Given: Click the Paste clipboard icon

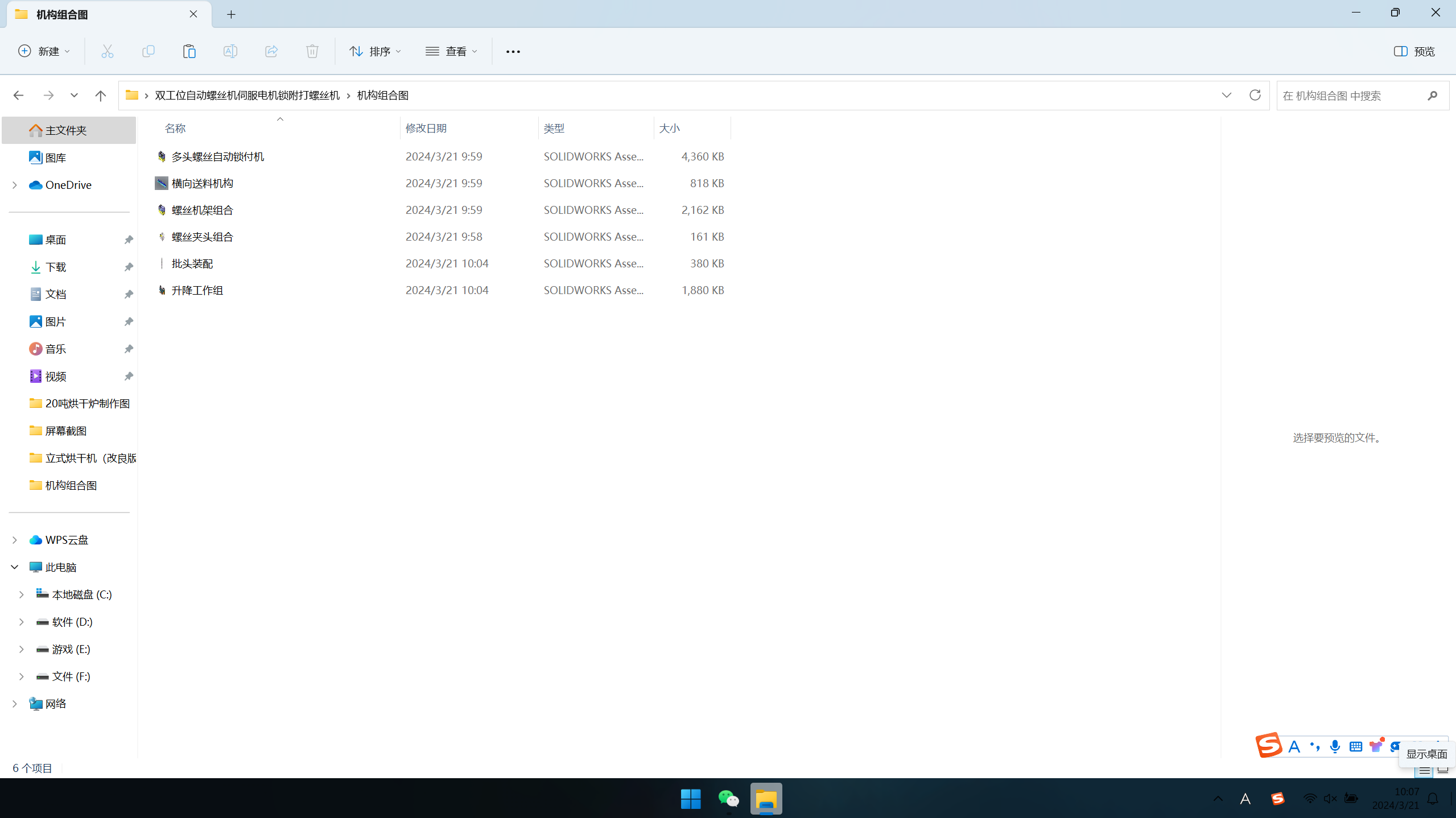Looking at the screenshot, I should point(189,51).
